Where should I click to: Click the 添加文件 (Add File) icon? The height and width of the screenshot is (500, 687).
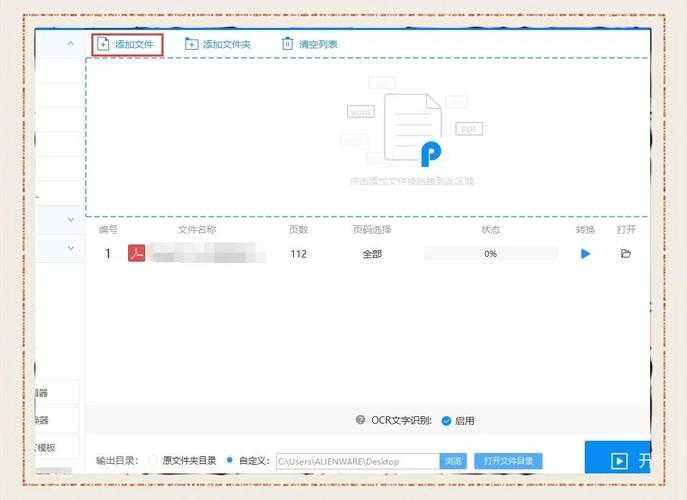coord(103,44)
